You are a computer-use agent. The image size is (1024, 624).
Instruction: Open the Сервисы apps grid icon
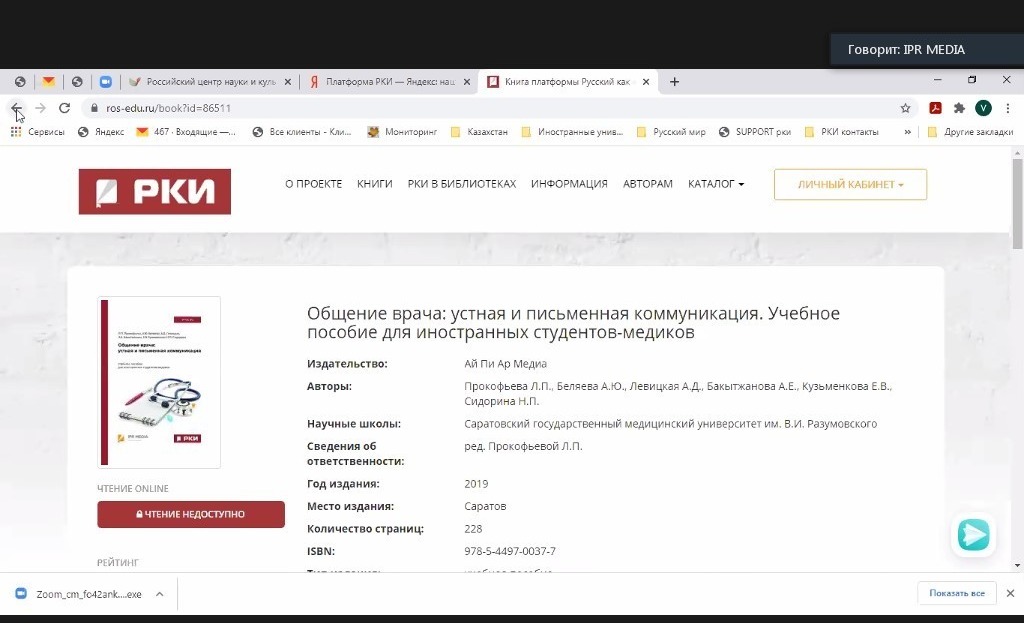click(16, 132)
